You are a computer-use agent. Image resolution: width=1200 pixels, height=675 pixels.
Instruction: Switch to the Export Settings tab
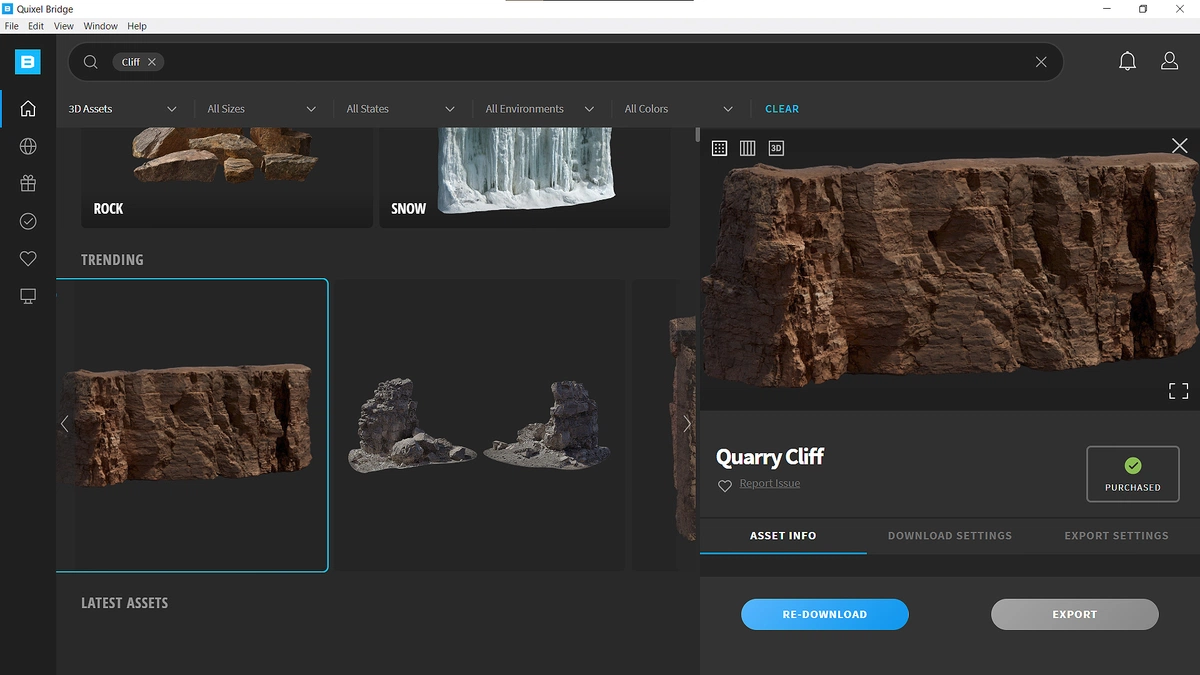[x=1116, y=536]
